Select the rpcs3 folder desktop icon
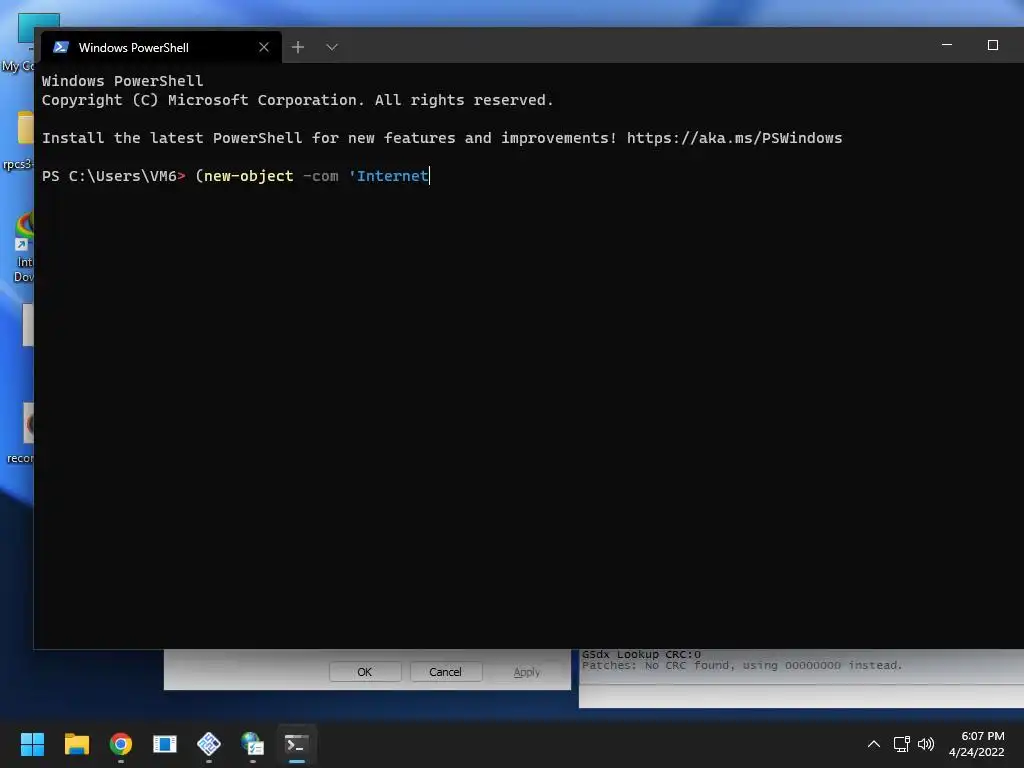 20,140
